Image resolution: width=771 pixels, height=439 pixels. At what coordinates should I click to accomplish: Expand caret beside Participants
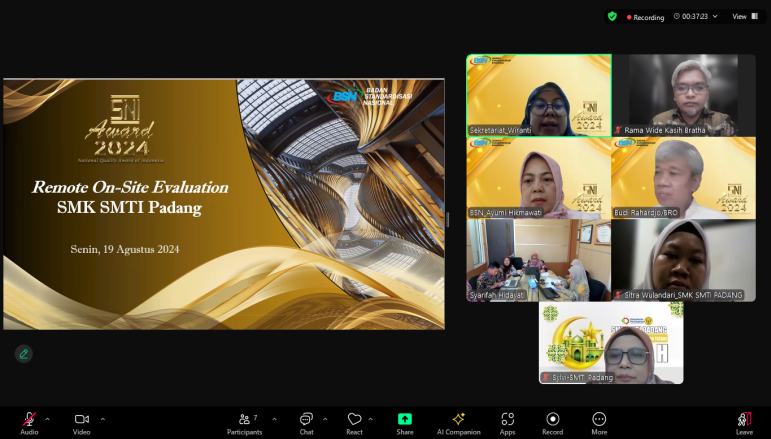274,419
